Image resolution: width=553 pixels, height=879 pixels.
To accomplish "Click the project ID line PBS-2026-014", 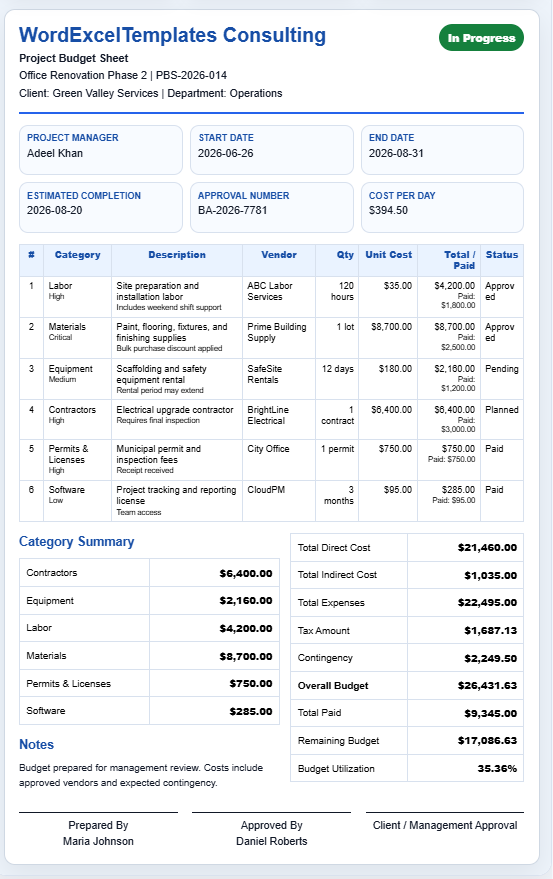I will click(x=123, y=75).
